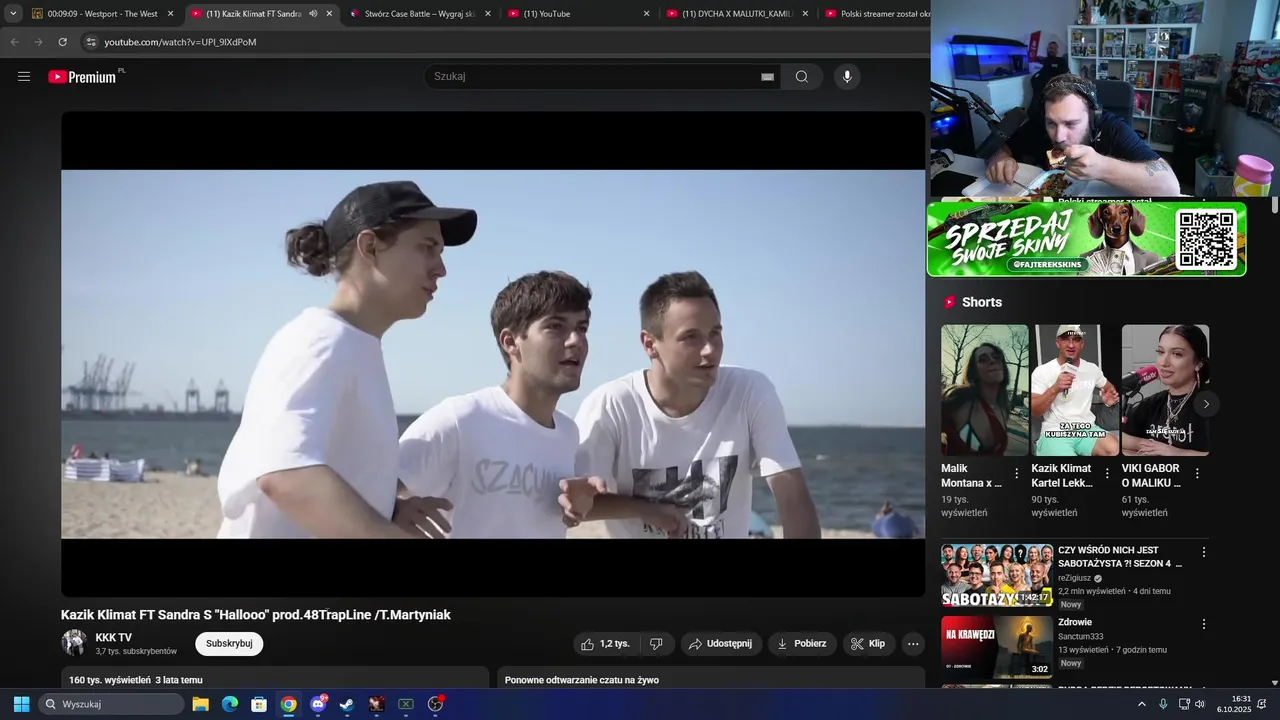Open Steam from the taskbar

pos(347,704)
